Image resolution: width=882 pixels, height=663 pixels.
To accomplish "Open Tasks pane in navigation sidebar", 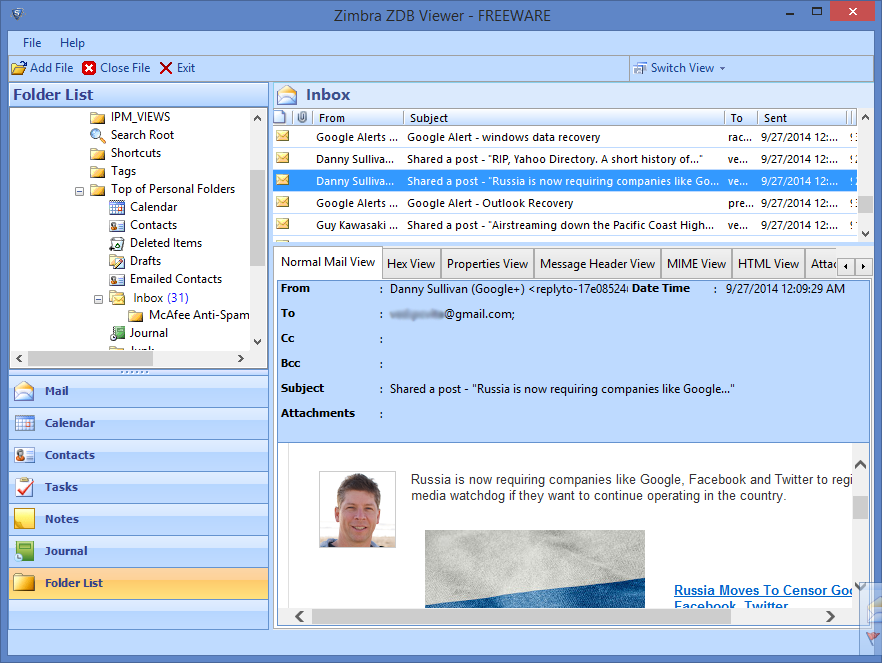I will coord(138,487).
